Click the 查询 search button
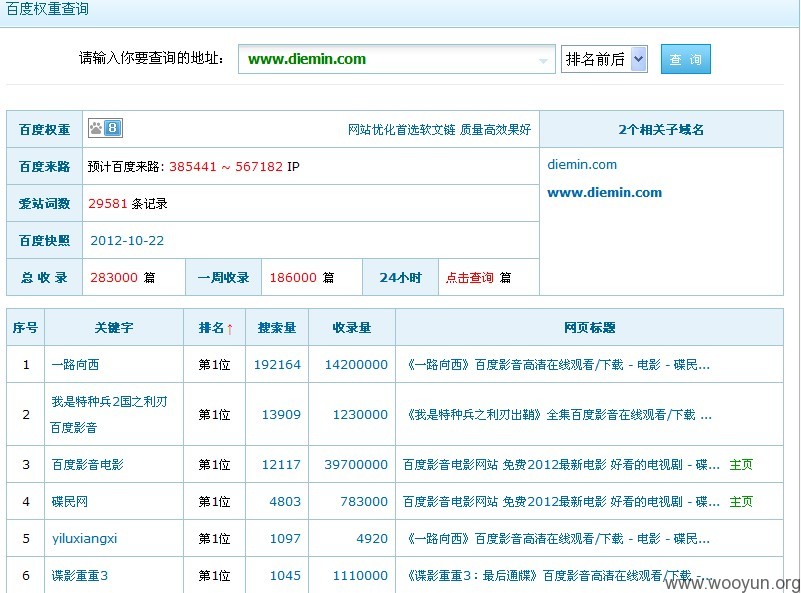801x593 pixels. point(686,59)
